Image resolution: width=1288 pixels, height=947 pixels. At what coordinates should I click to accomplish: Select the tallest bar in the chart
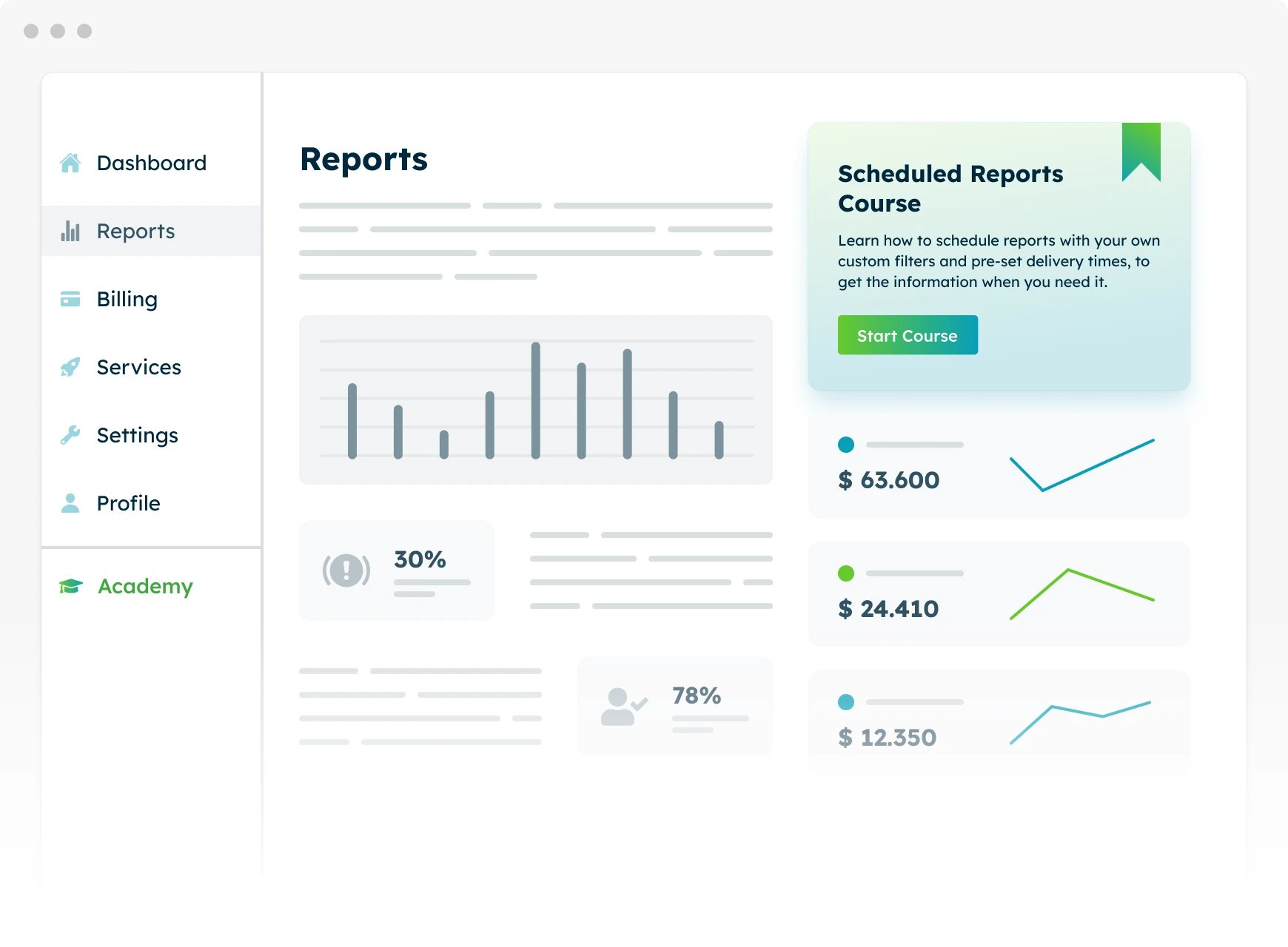pyautogui.click(x=535, y=400)
